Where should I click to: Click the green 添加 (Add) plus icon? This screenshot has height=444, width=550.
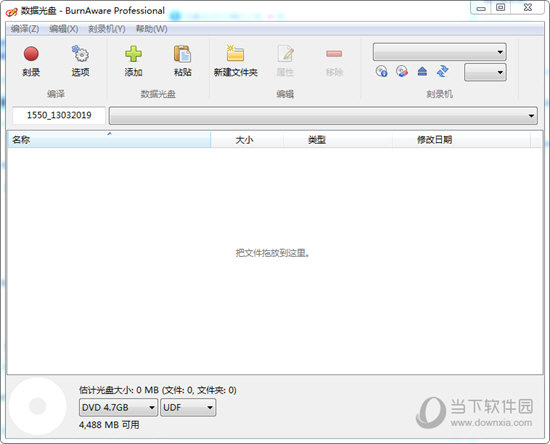tap(133, 54)
